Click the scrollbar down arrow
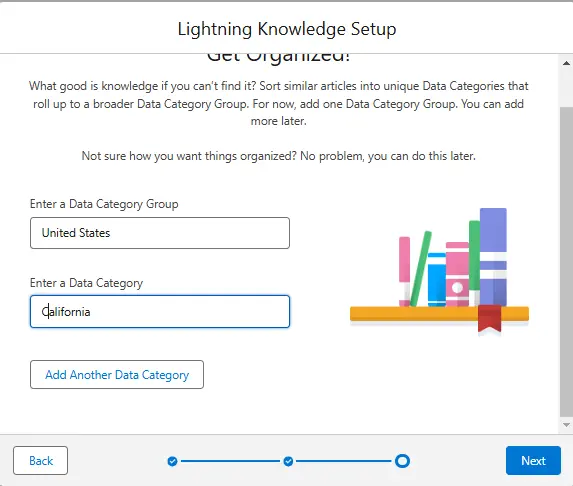Screen dimensions: 573x486 pyautogui.click(x=566, y=425)
